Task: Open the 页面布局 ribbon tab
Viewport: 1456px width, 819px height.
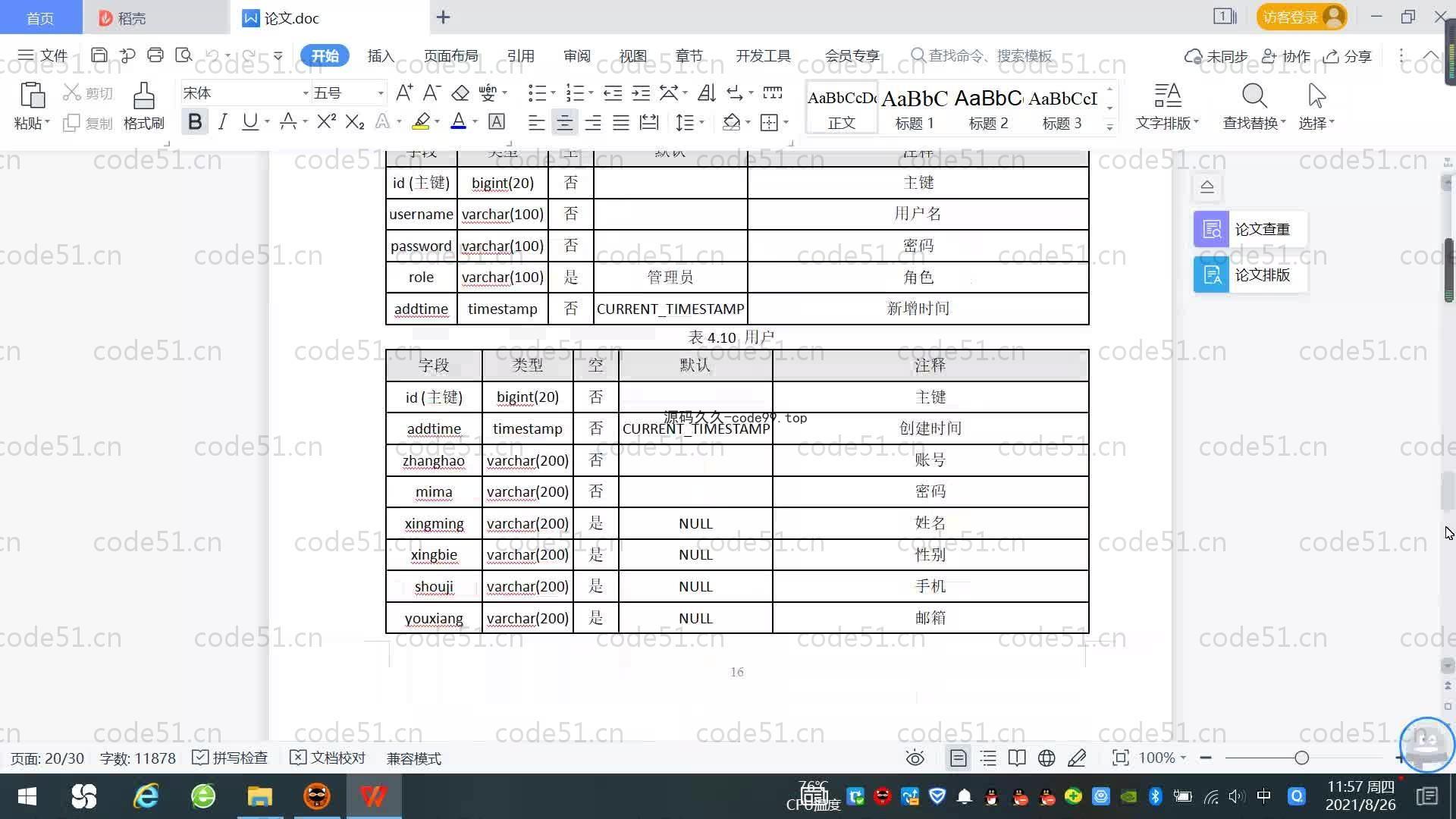Action: tap(450, 56)
